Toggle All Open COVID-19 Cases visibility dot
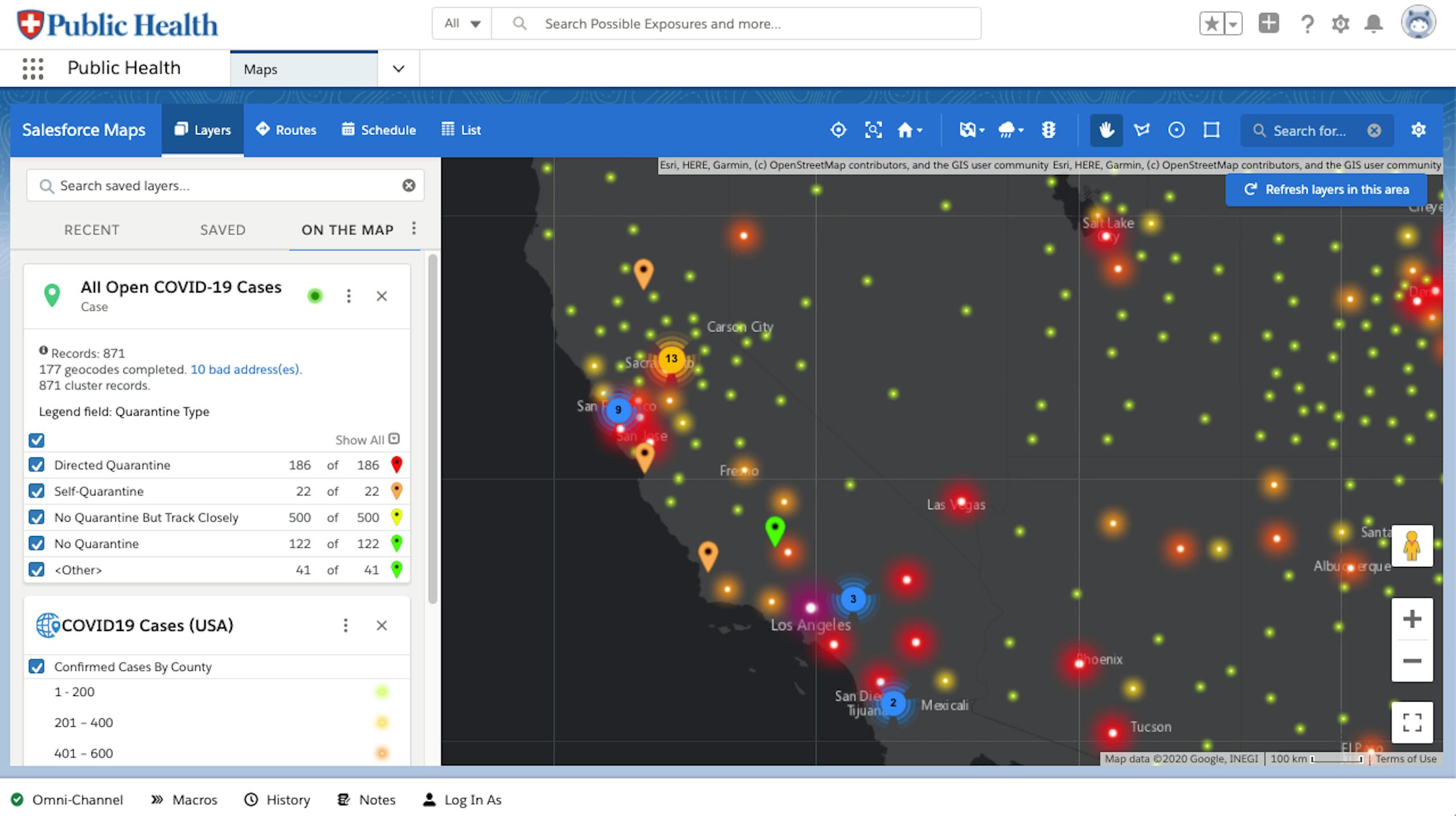The width and height of the screenshot is (1456, 816). [315, 296]
